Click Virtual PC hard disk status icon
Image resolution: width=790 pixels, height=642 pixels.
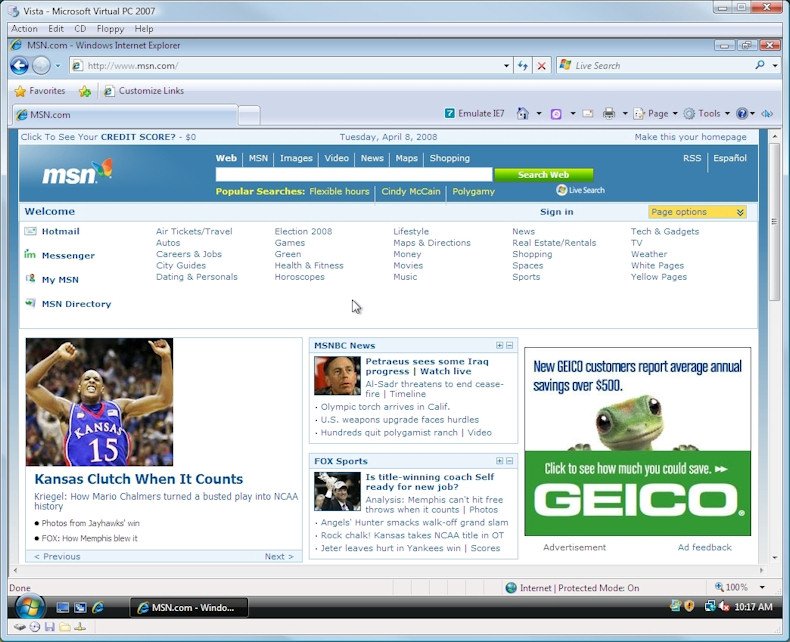tap(20, 627)
